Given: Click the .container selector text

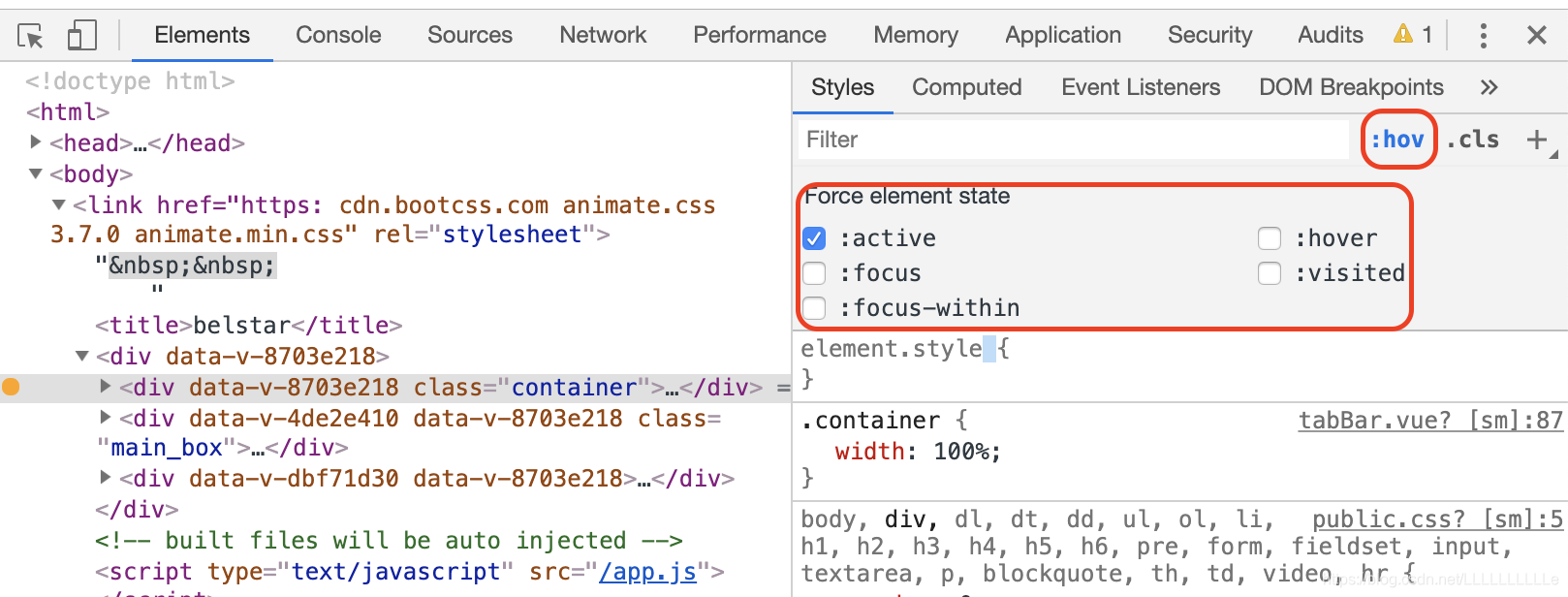Looking at the screenshot, I should [870, 421].
